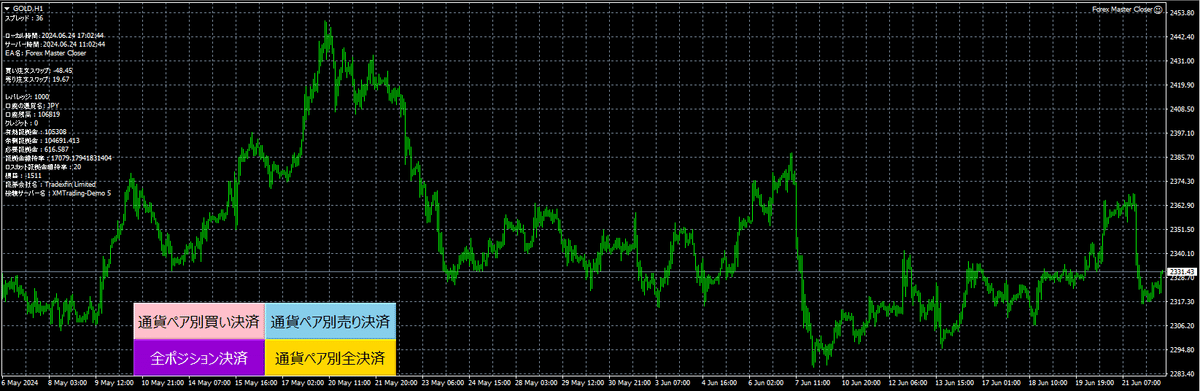
Task: Click the sell swap value 19.67
Action: coord(60,79)
